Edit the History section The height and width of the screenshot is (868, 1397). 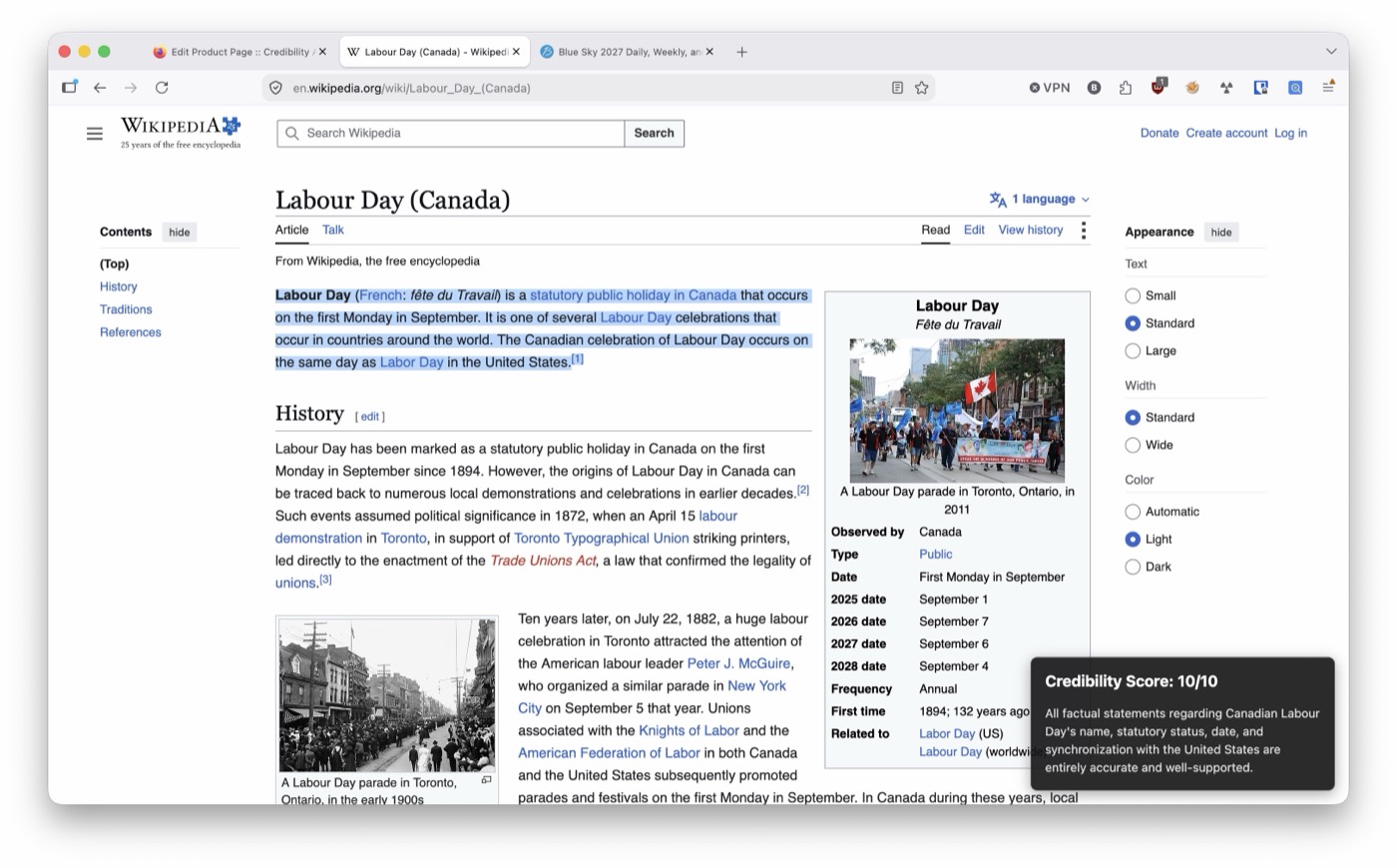point(370,417)
